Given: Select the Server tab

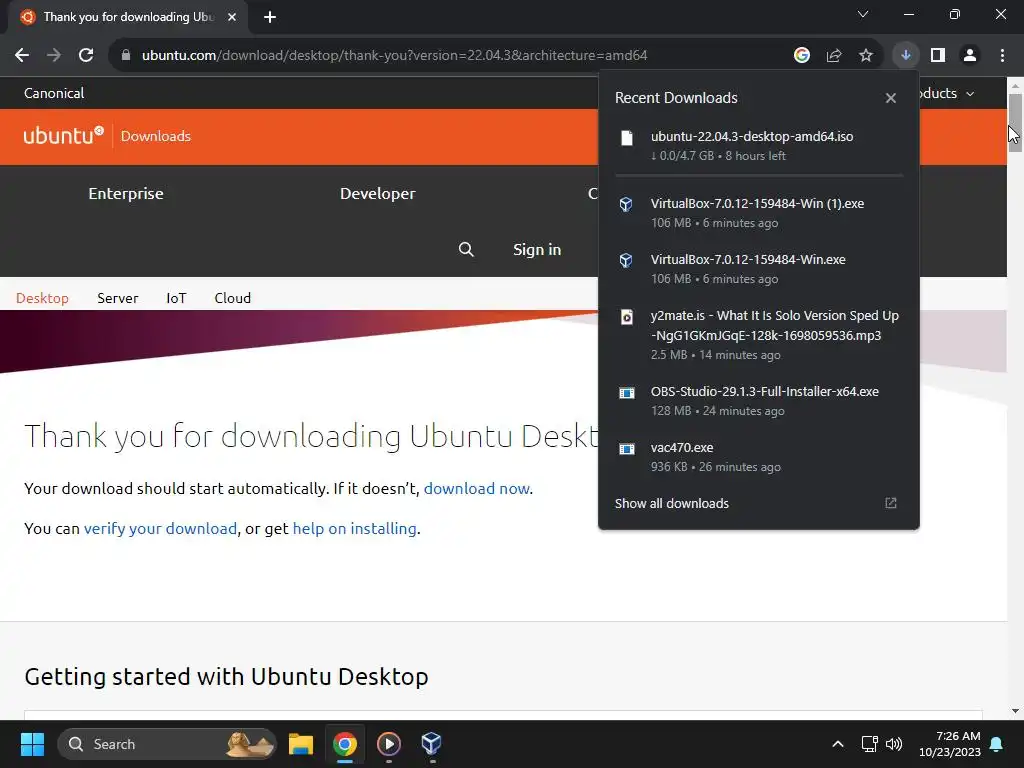Looking at the screenshot, I should click(118, 298).
